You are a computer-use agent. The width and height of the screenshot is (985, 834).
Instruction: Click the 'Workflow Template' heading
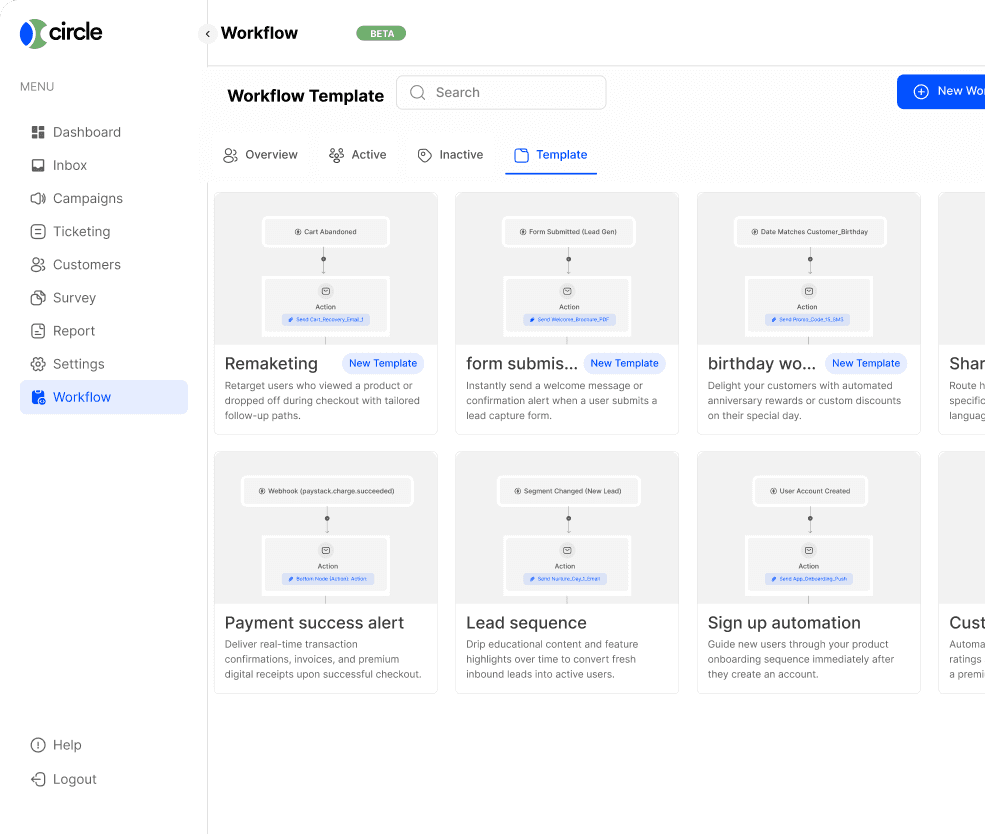click(x=305, y=96)
